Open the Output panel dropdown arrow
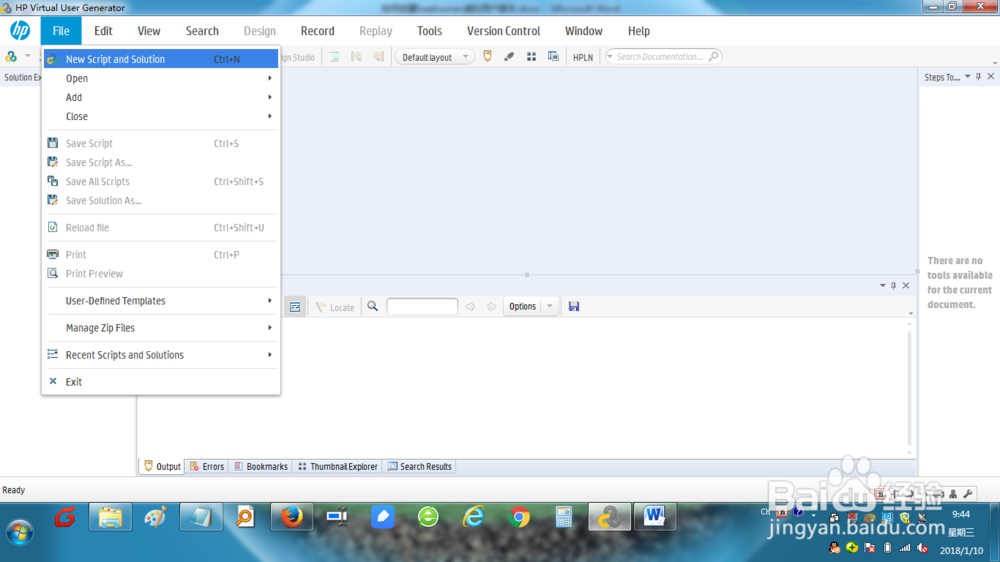1000x562 pixels. point(883,285)
